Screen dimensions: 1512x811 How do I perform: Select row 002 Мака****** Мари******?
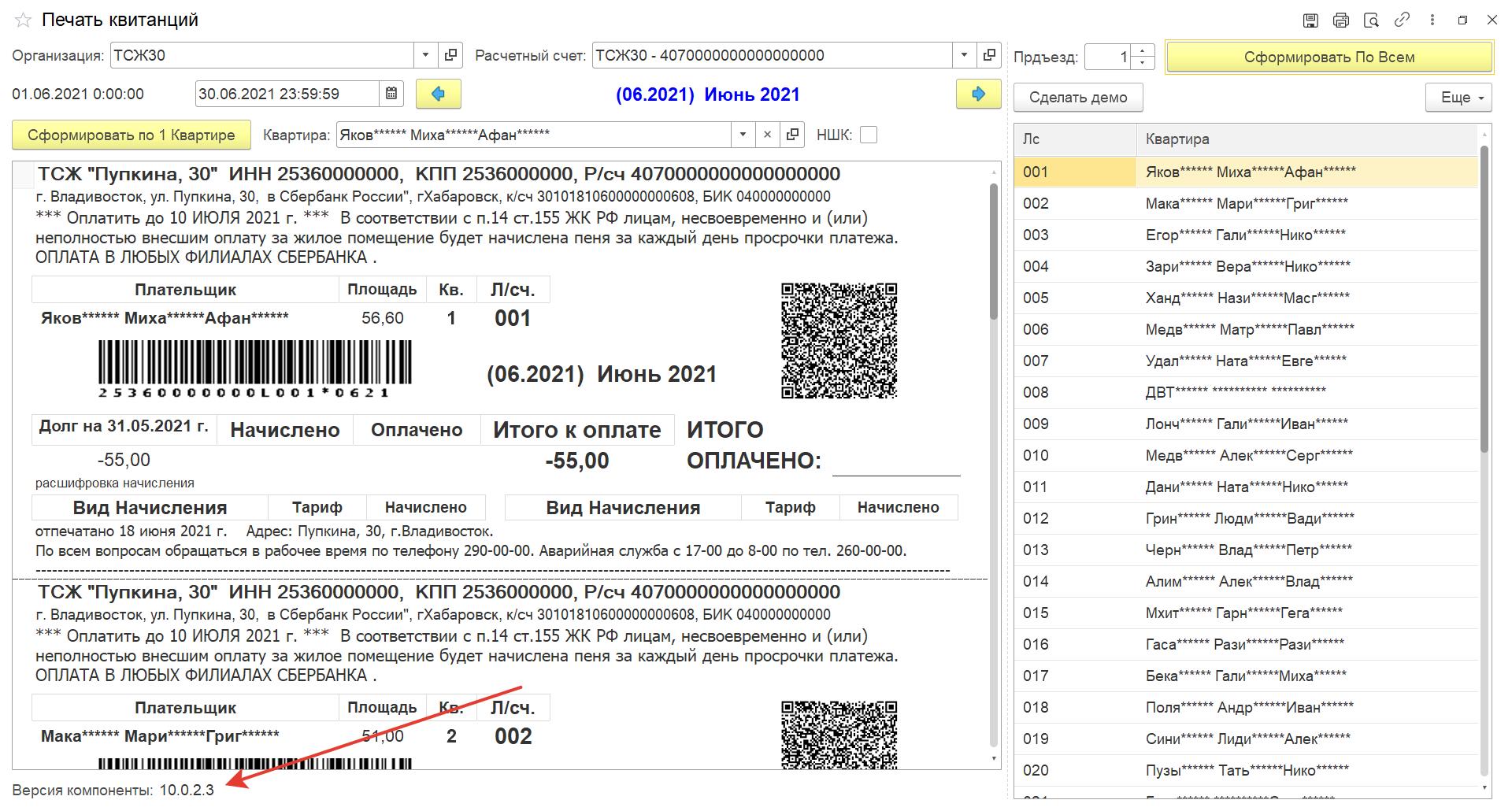(x=1246, y=203)
